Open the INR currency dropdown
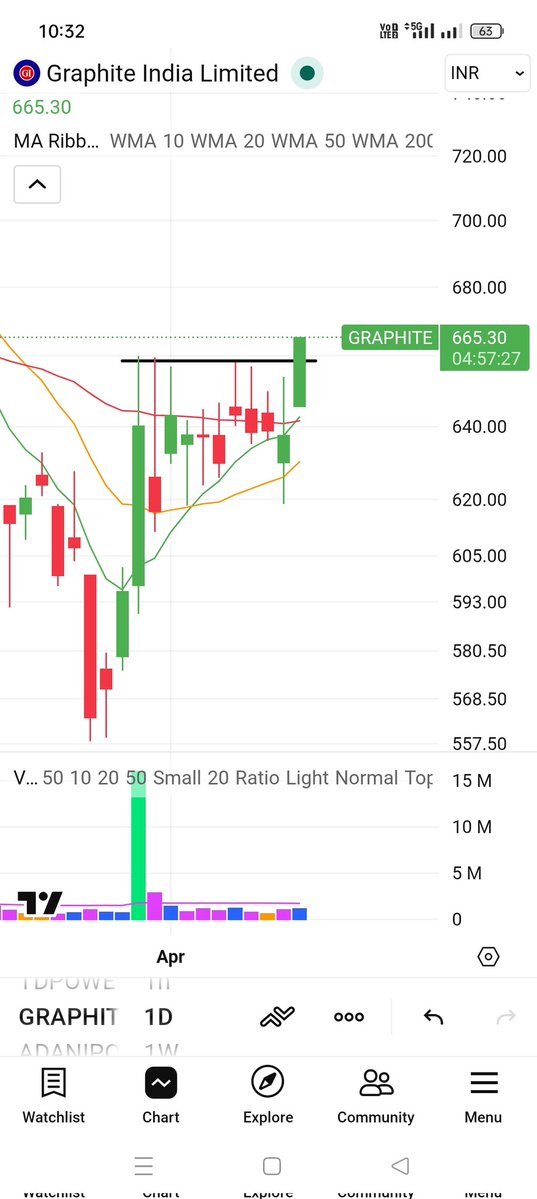Image resolution: width=537 pixels, height=1199 pixels. (x=487, y=73)
